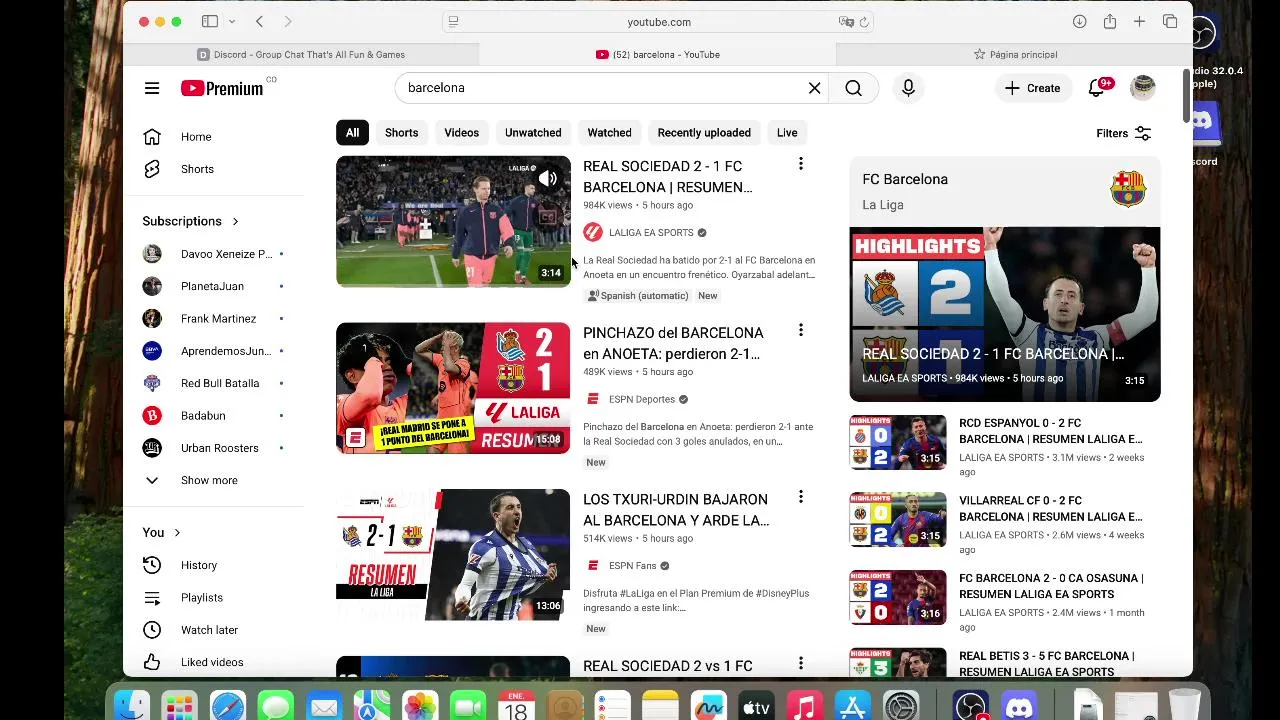Click the page vertical scrollbar

tap(1187, 97)
